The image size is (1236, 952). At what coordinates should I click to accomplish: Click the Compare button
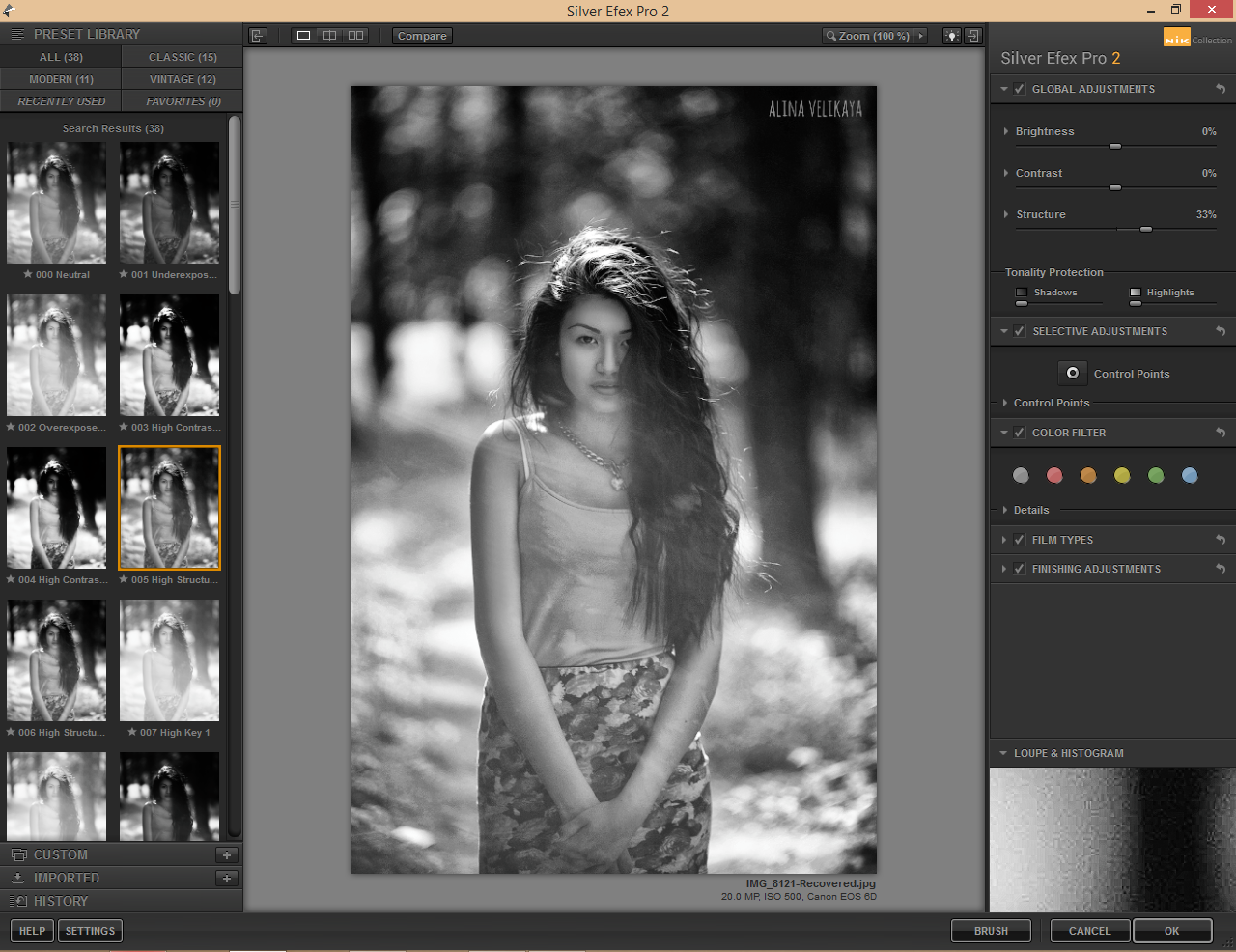pyautogui.click(x=422, y=36)
